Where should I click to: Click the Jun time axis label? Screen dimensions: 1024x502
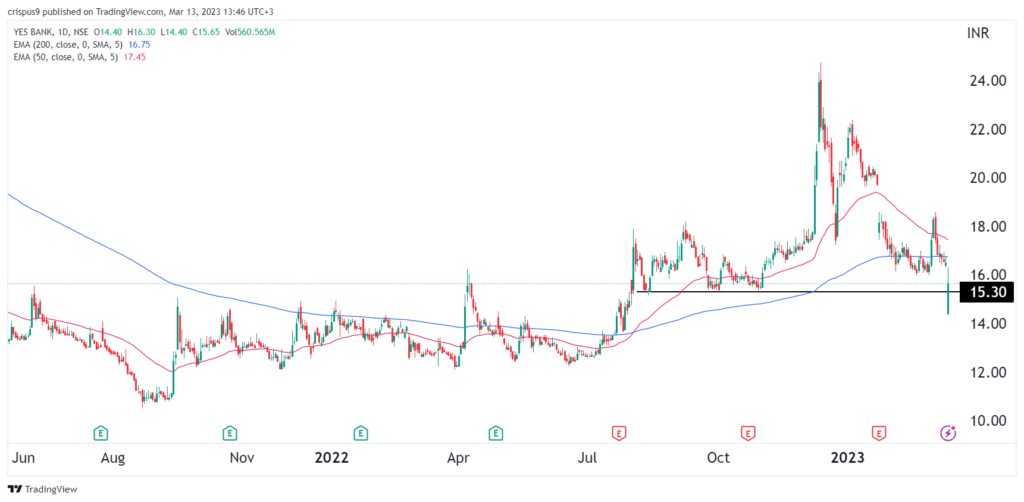pyautogui.click(x=22, y=457)
